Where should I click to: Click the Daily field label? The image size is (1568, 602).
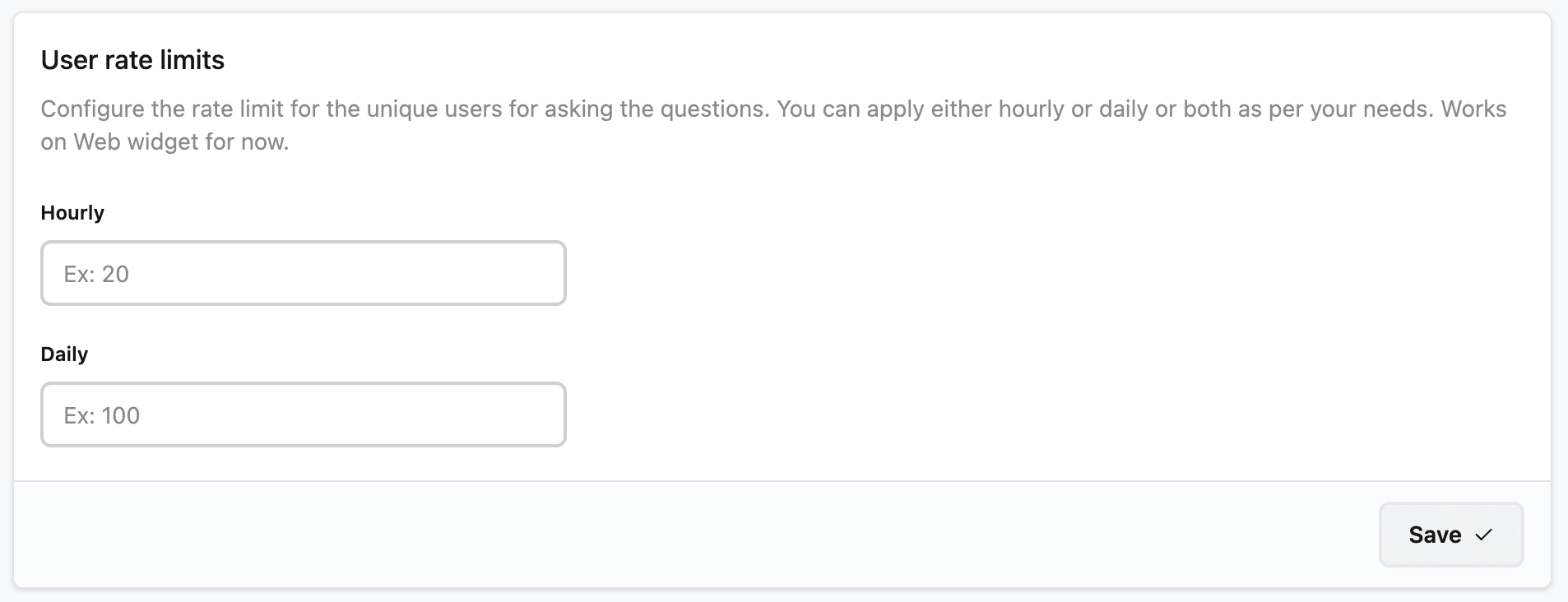tap(64, 354)
